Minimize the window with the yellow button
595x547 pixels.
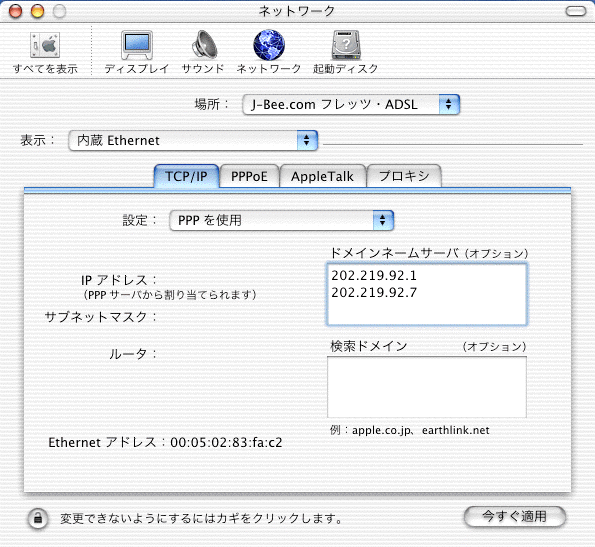point(37,11)
